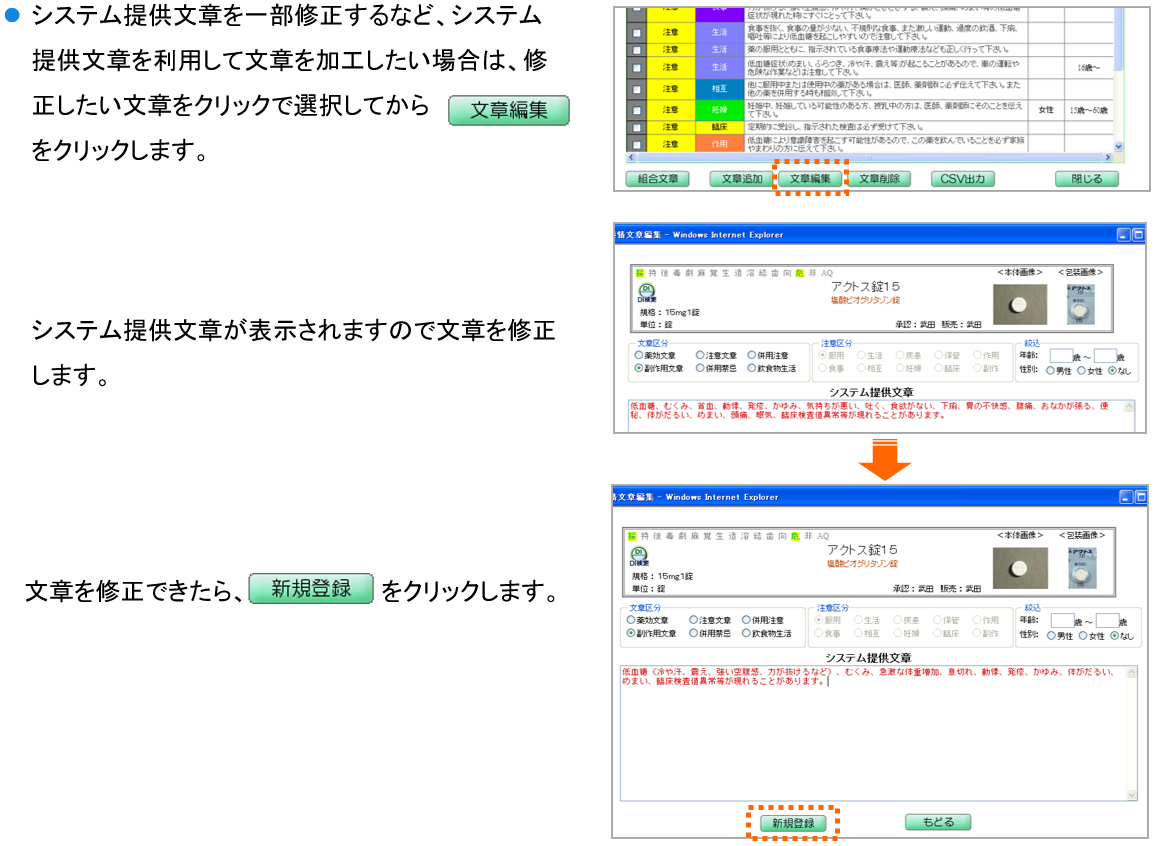Click 文章編集 button next to 文章追加
The height and width of the screenshot is (846, 1158).
point(810,179)
